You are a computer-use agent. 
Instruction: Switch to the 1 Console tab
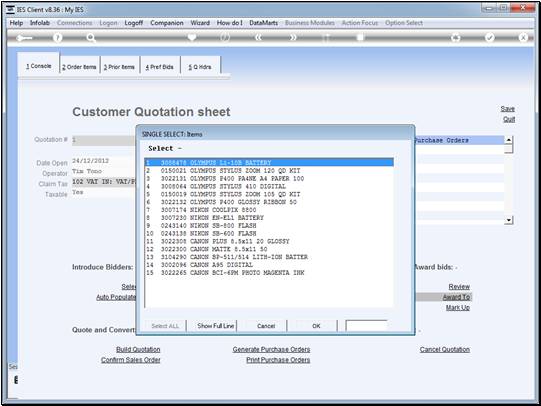pyautogui.click(x=39, y=66)
